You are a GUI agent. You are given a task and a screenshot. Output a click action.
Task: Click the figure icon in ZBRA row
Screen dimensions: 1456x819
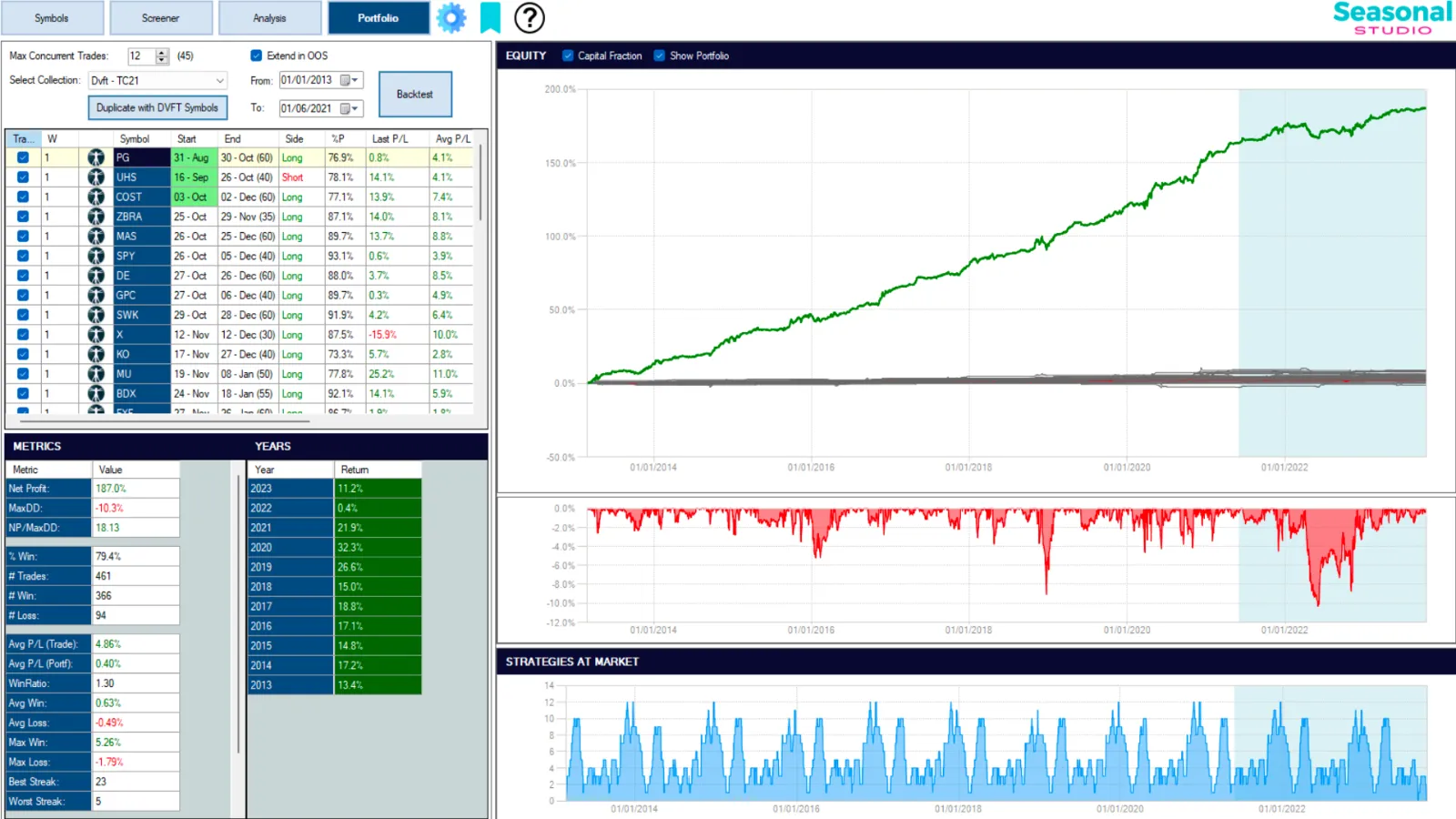96,217
